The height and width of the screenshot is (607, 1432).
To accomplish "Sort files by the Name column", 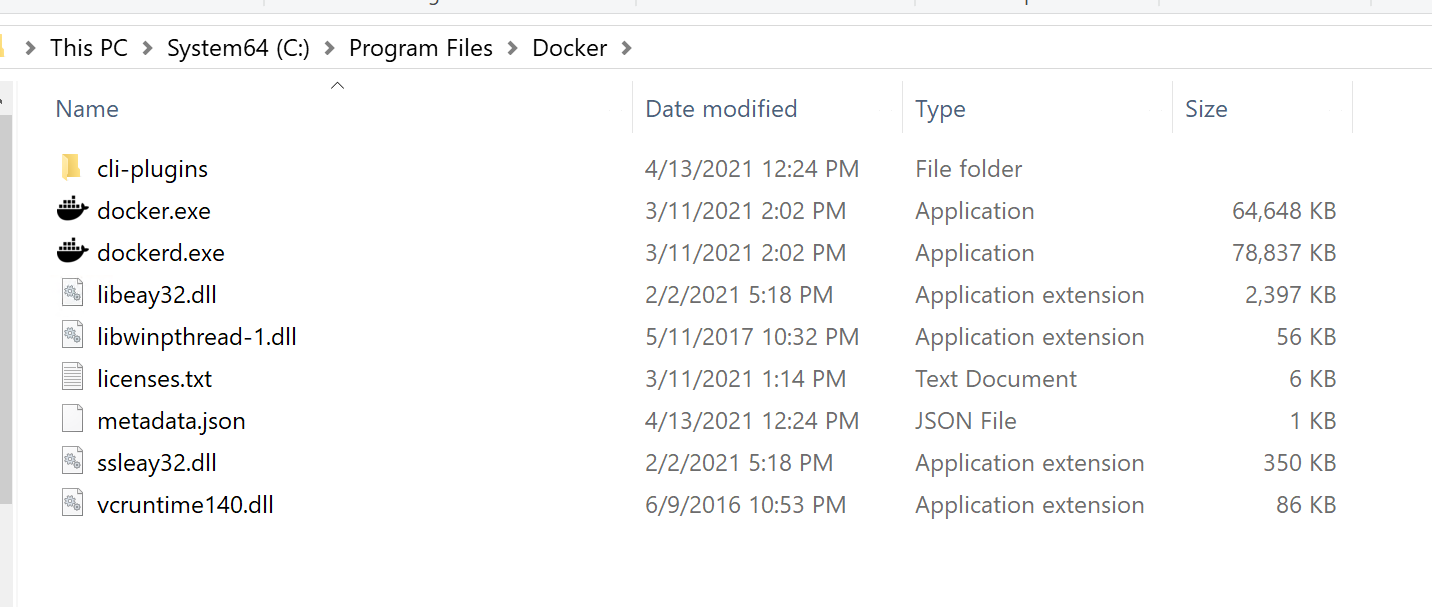I will click(x=87, y=108).
